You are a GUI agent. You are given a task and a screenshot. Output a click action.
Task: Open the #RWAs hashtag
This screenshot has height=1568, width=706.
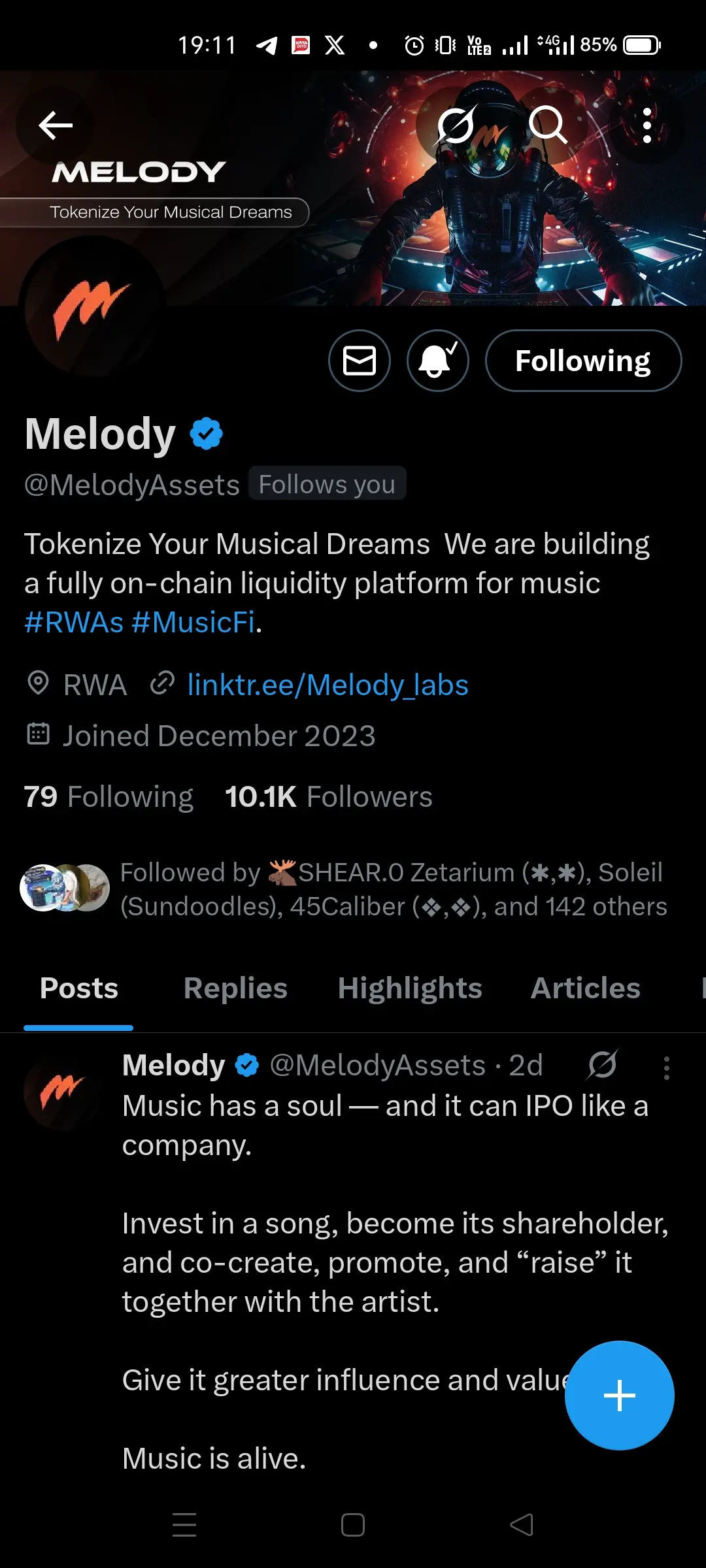coord(74,622)
